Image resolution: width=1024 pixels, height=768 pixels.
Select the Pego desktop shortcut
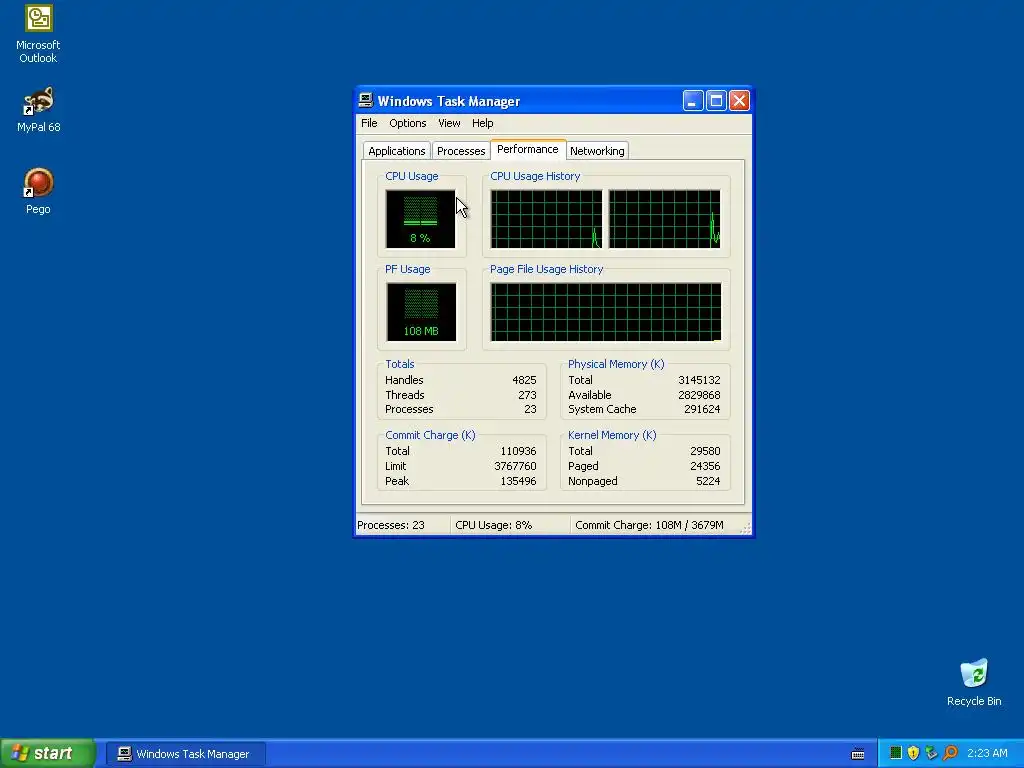tap(38, 191)
